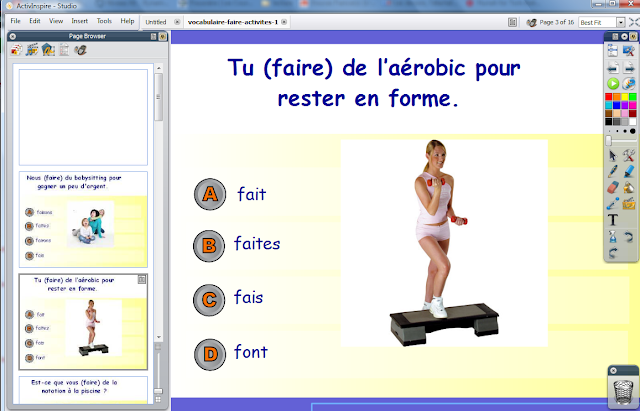
Task: Click answer button C
Action: click(209, 300)
